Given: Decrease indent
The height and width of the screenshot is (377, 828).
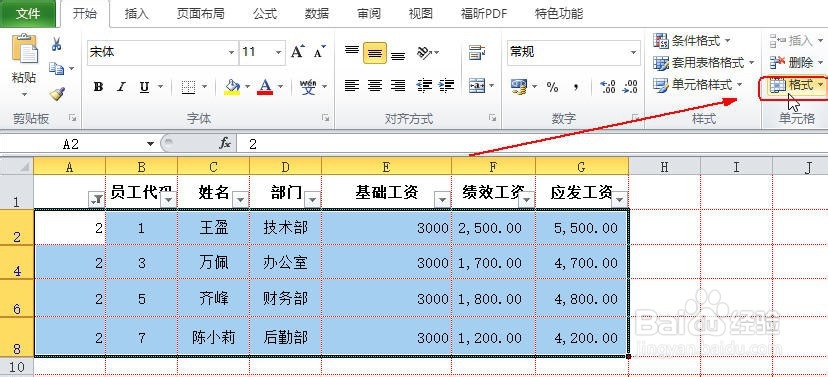Looking at the screenshot, I should [424, 86].
